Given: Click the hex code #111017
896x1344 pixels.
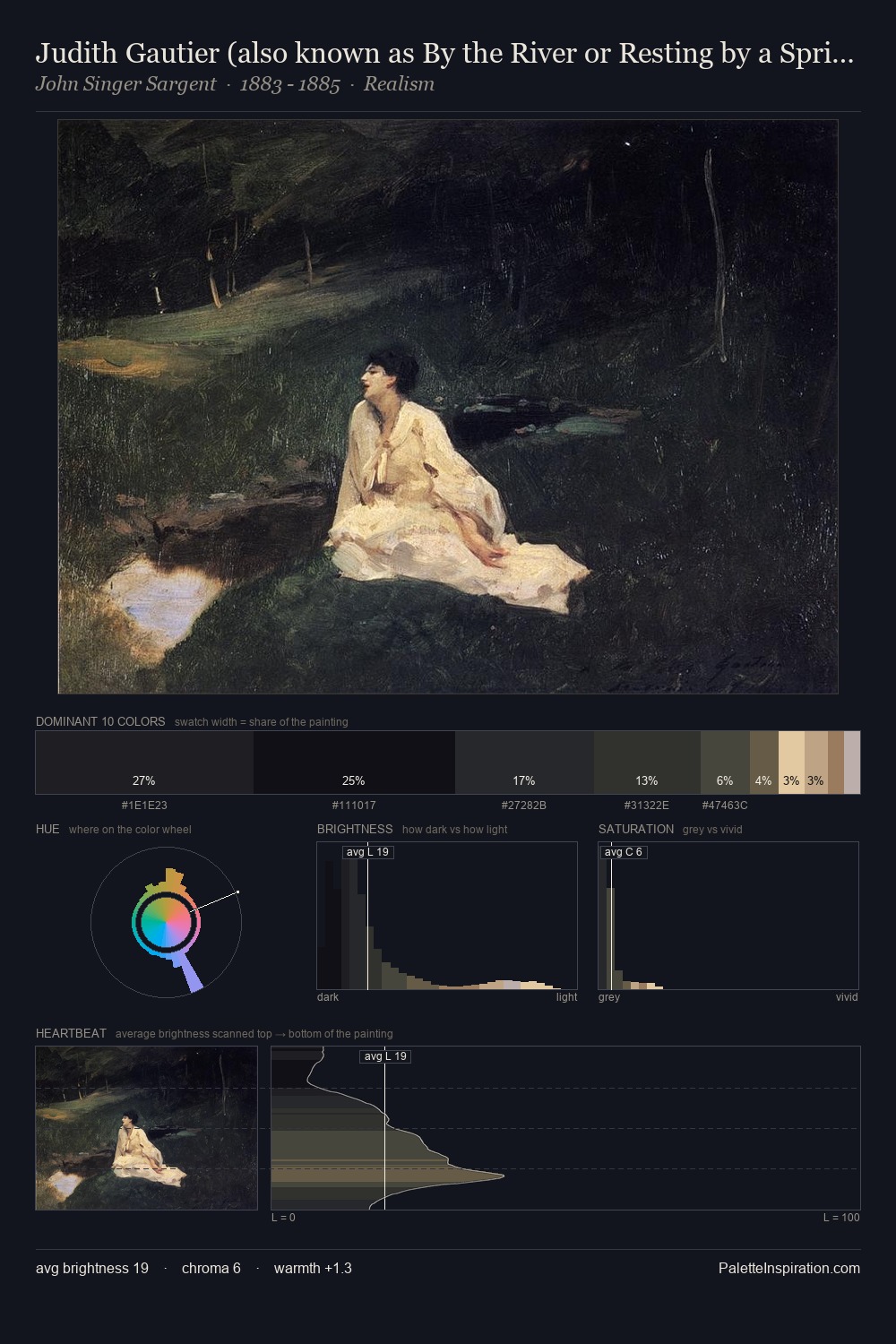Looking at the screenshot, I should [x=354, y=806].
